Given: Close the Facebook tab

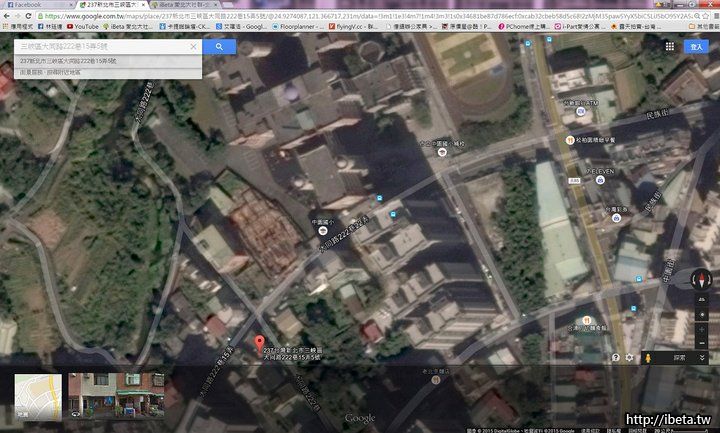Looking at the screenshot, I should [x=71, y=5].
